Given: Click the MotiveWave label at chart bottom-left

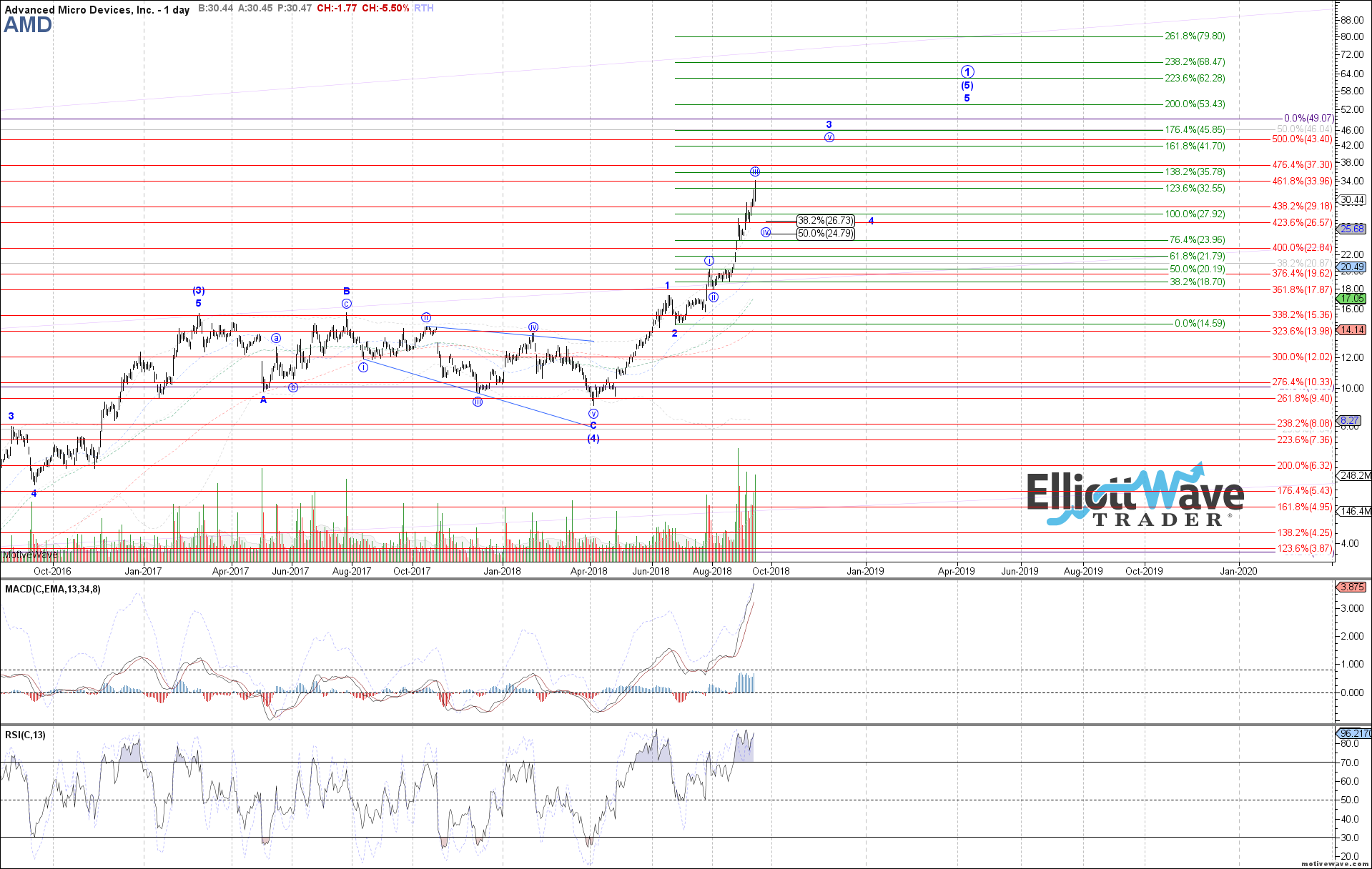Looking at the screenshot, I should (x=30, y=555).
